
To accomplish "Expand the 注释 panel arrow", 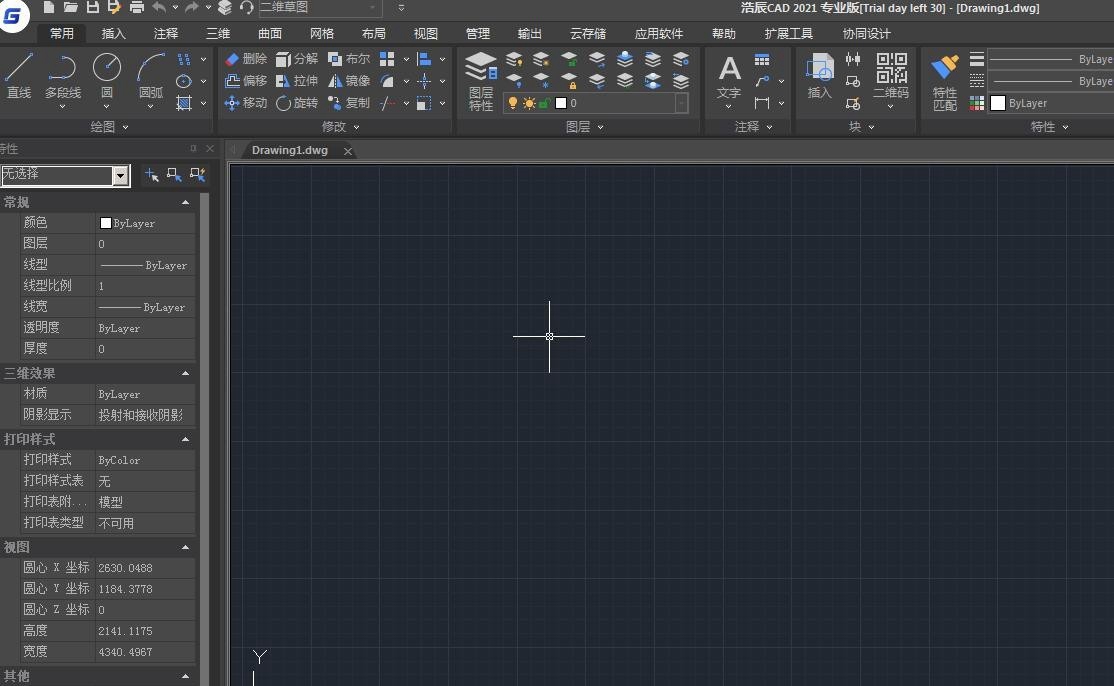I will [769, 127].
